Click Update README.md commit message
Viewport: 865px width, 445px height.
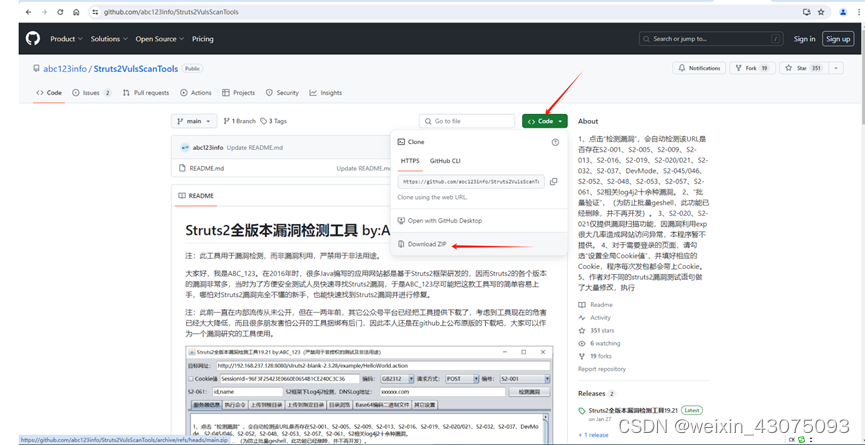[x=254, y=148]
